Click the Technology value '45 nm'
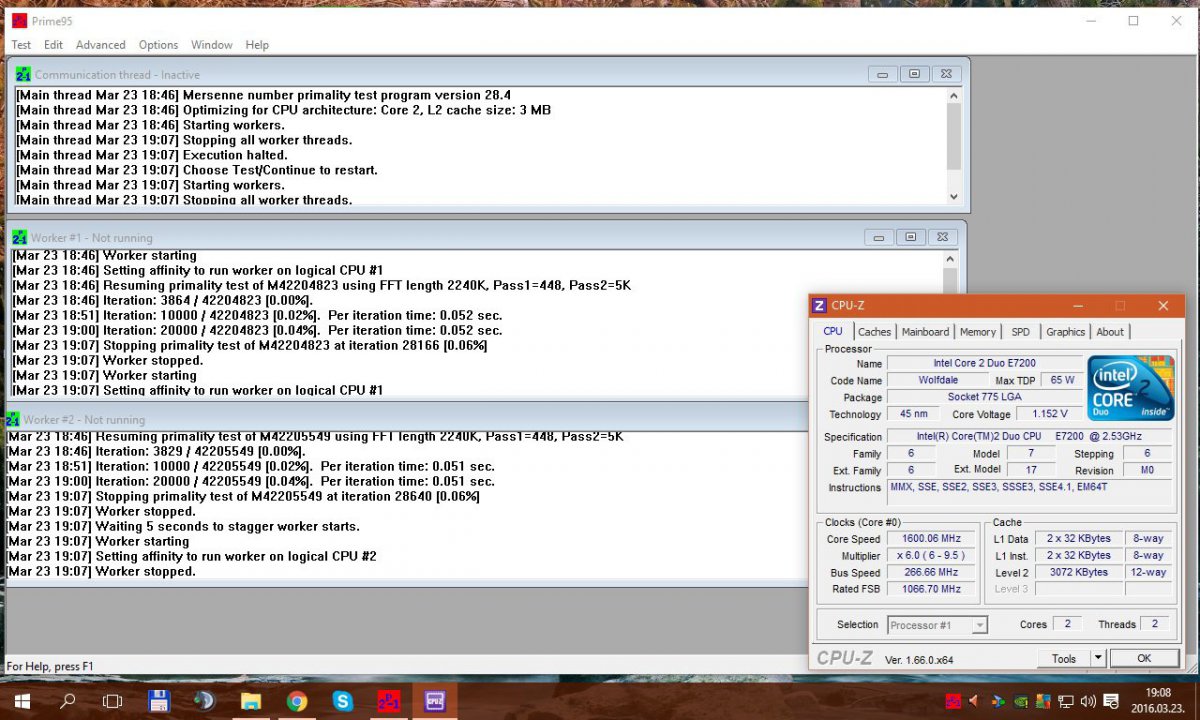This screenshot has height=720, width=1200. pos(912,414)
